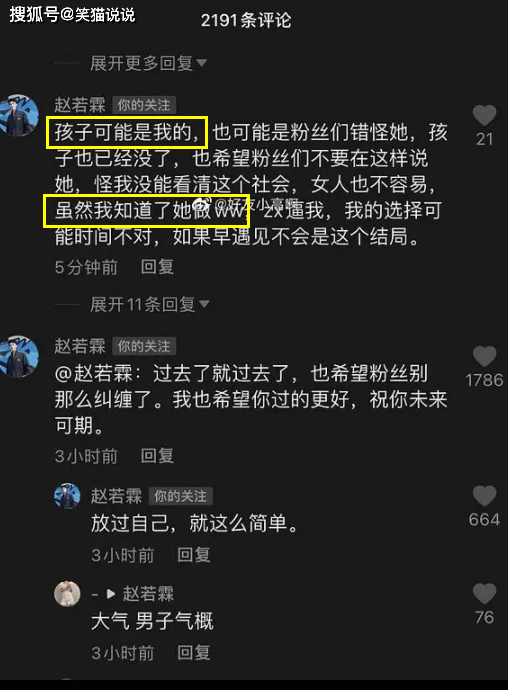The height and width of the screenshot is (690, 508).
Task: Reply to the comment posted 5分钟前
Action: click(x=157, y=267)
